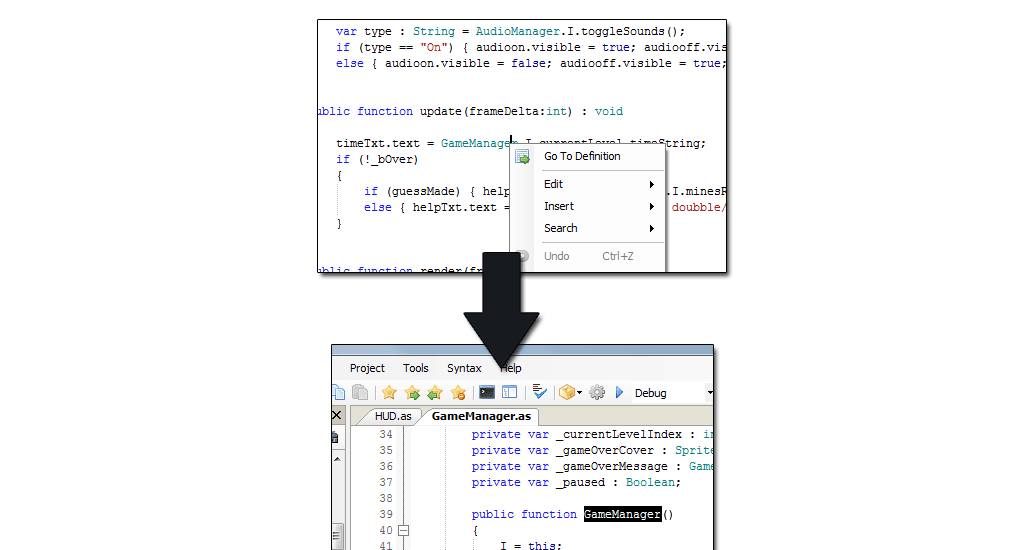Open the command prompt console icon
Image resolution: width=1024 pixels, height=550 pixels.
tap(487, 393)
